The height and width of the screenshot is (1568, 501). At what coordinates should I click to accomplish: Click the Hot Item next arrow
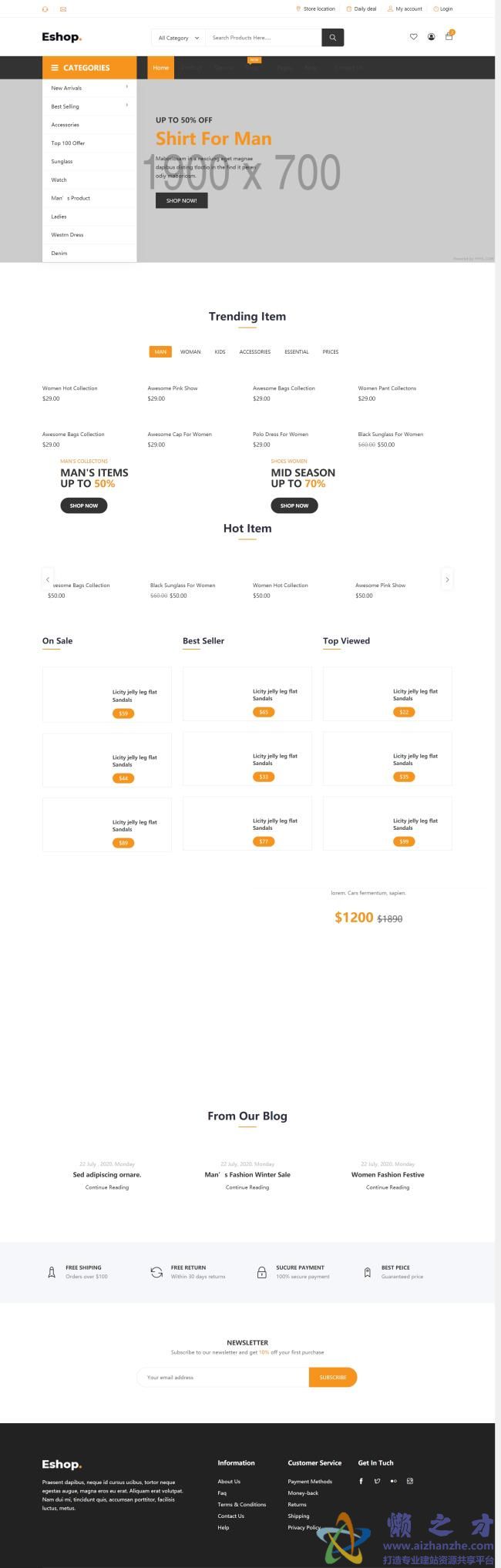point(447,579)
